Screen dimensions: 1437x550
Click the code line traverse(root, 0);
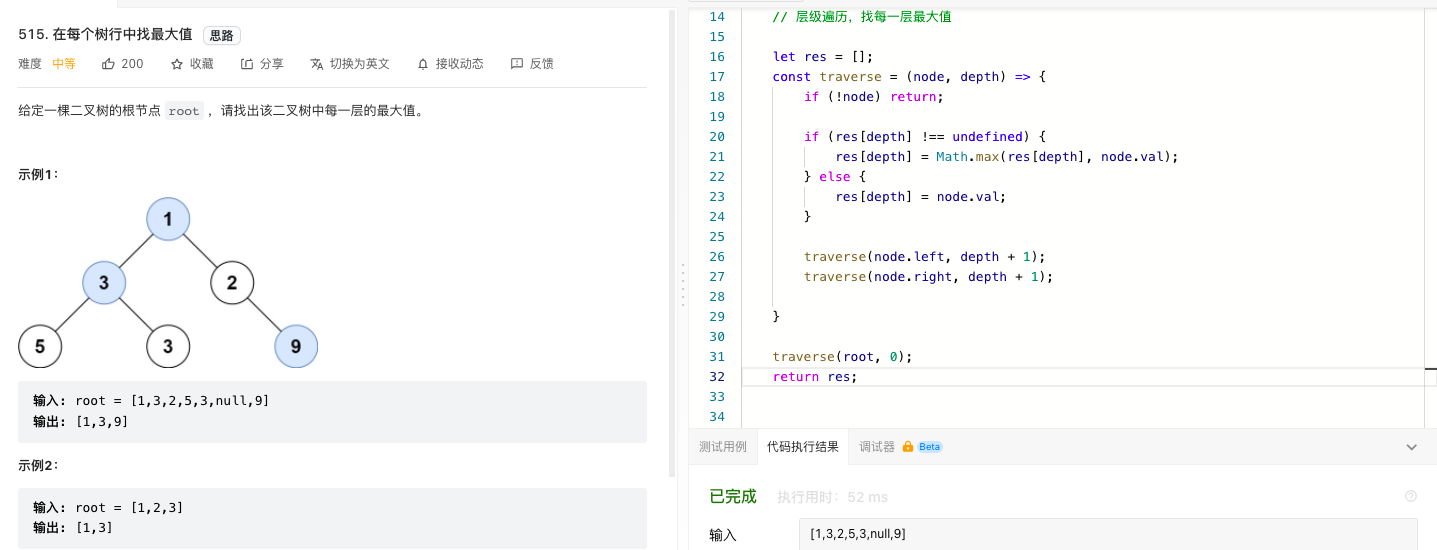[842, 357]
